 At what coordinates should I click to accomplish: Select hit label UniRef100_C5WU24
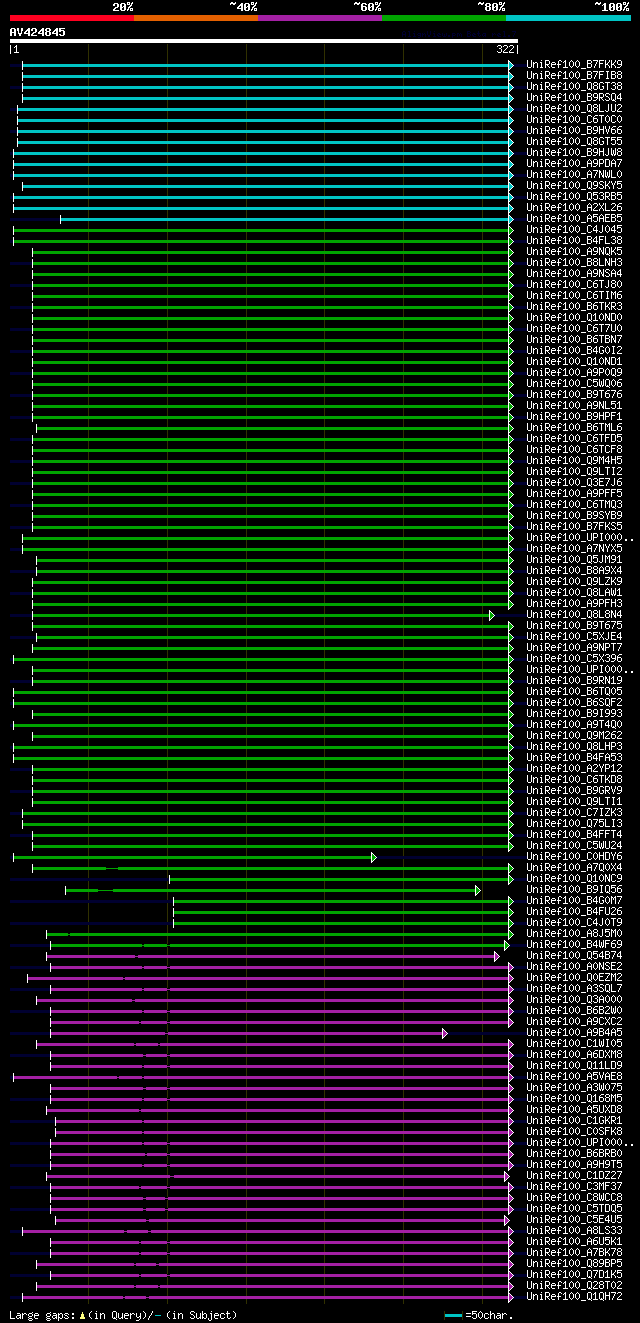coord(574,846)
